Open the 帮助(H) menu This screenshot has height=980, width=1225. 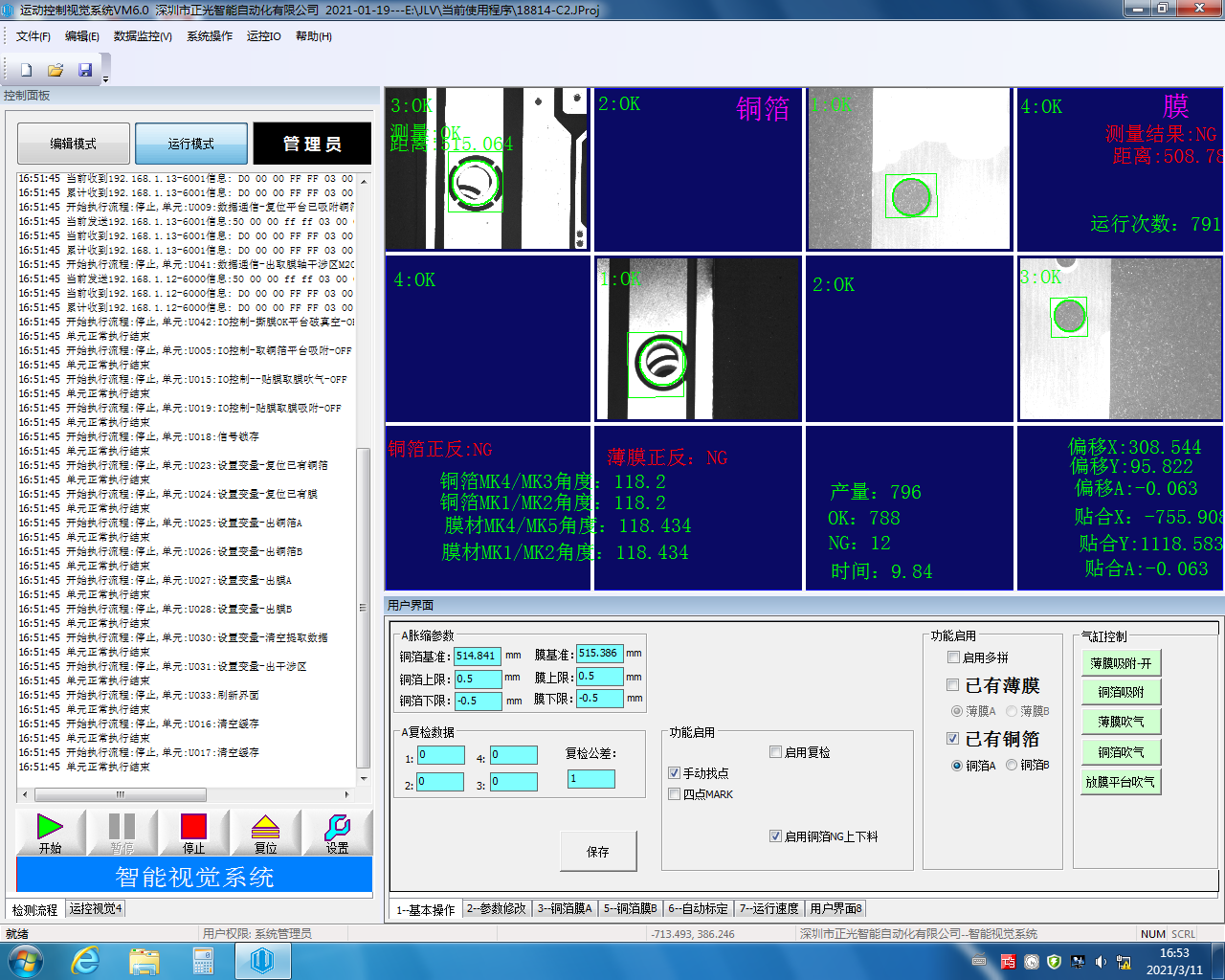click(x=314, y=36)
